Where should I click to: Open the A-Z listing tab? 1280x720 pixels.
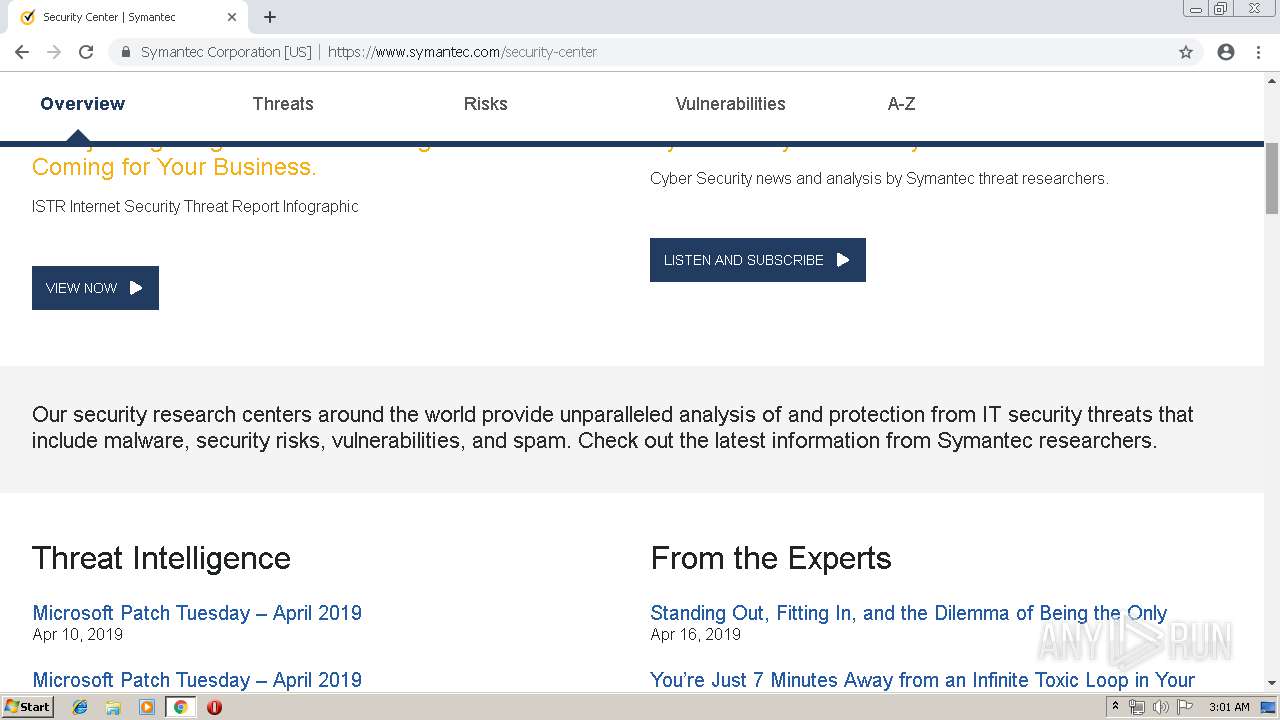(x=901, y=104)
